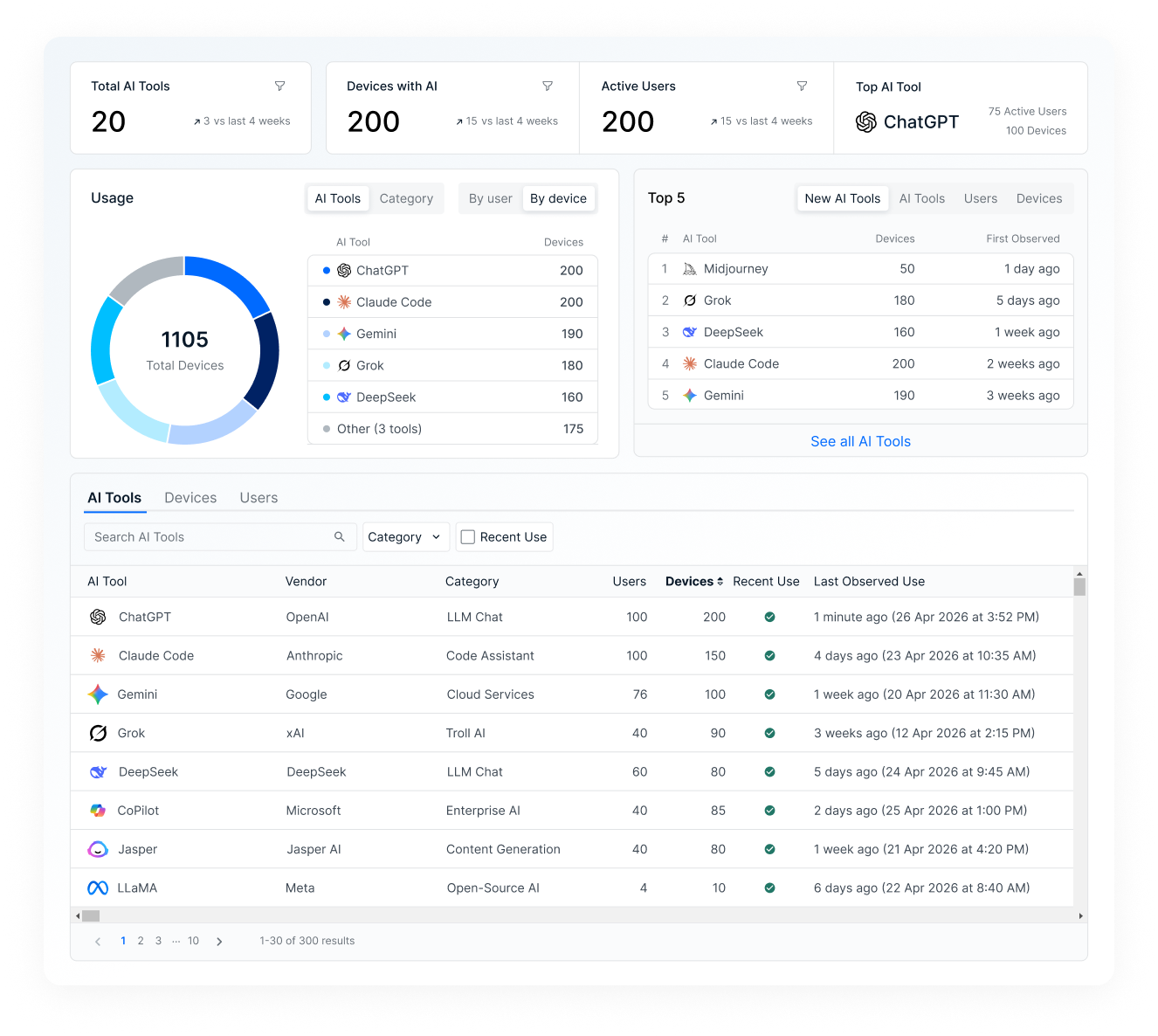1158x1036 pixels.
Task: Click the DeepSeek icon in Top 5 list
Action: pos(690,332)
